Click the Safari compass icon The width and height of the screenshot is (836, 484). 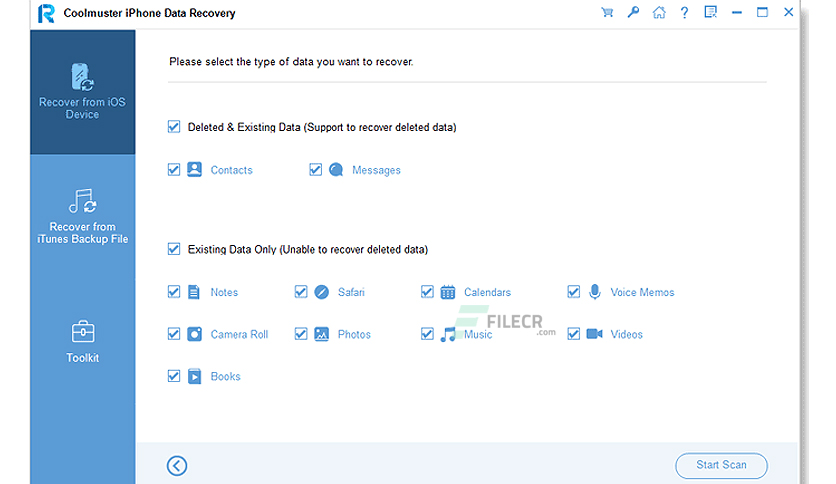[321, 292]
